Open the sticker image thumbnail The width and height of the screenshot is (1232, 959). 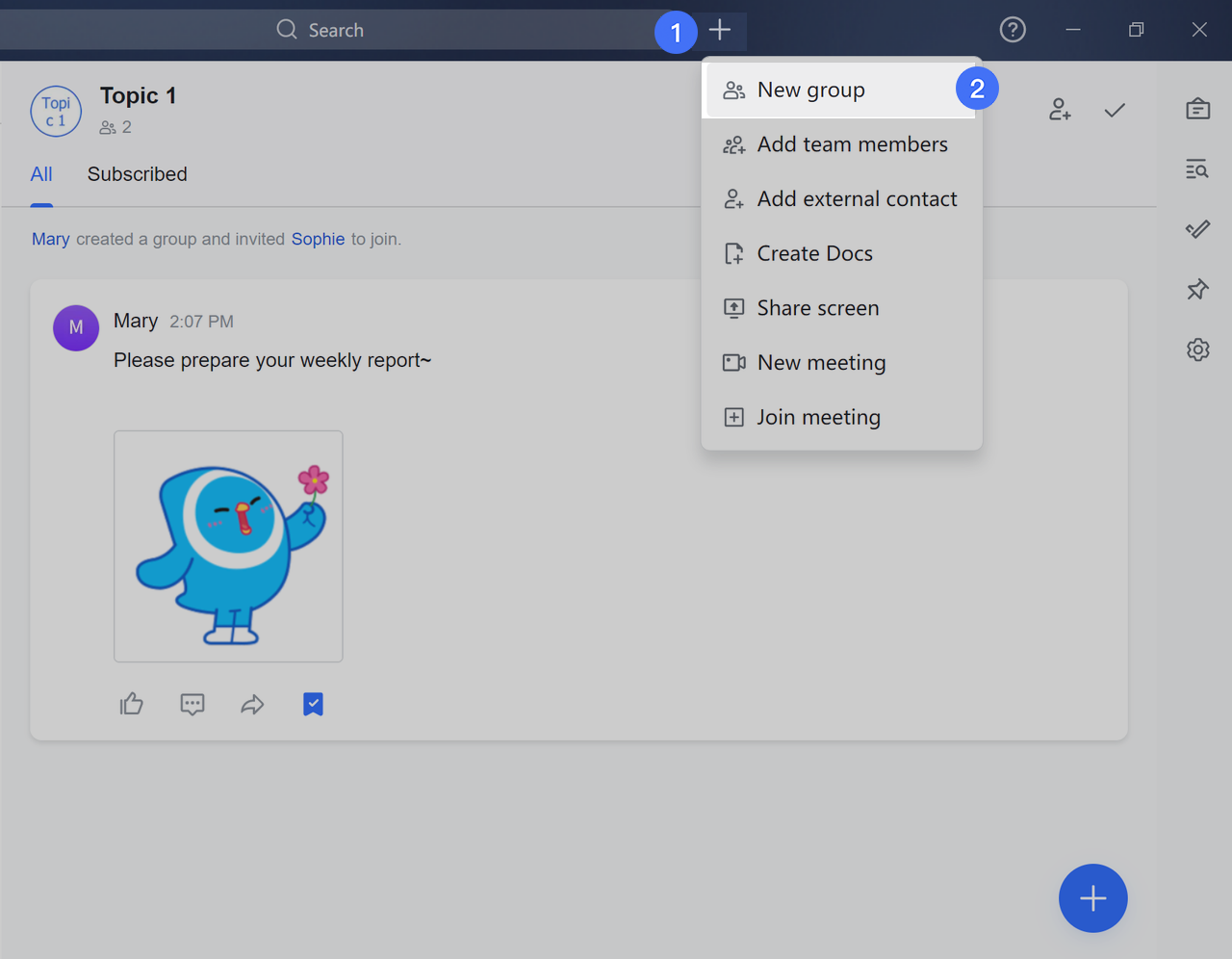coord(228,546)
